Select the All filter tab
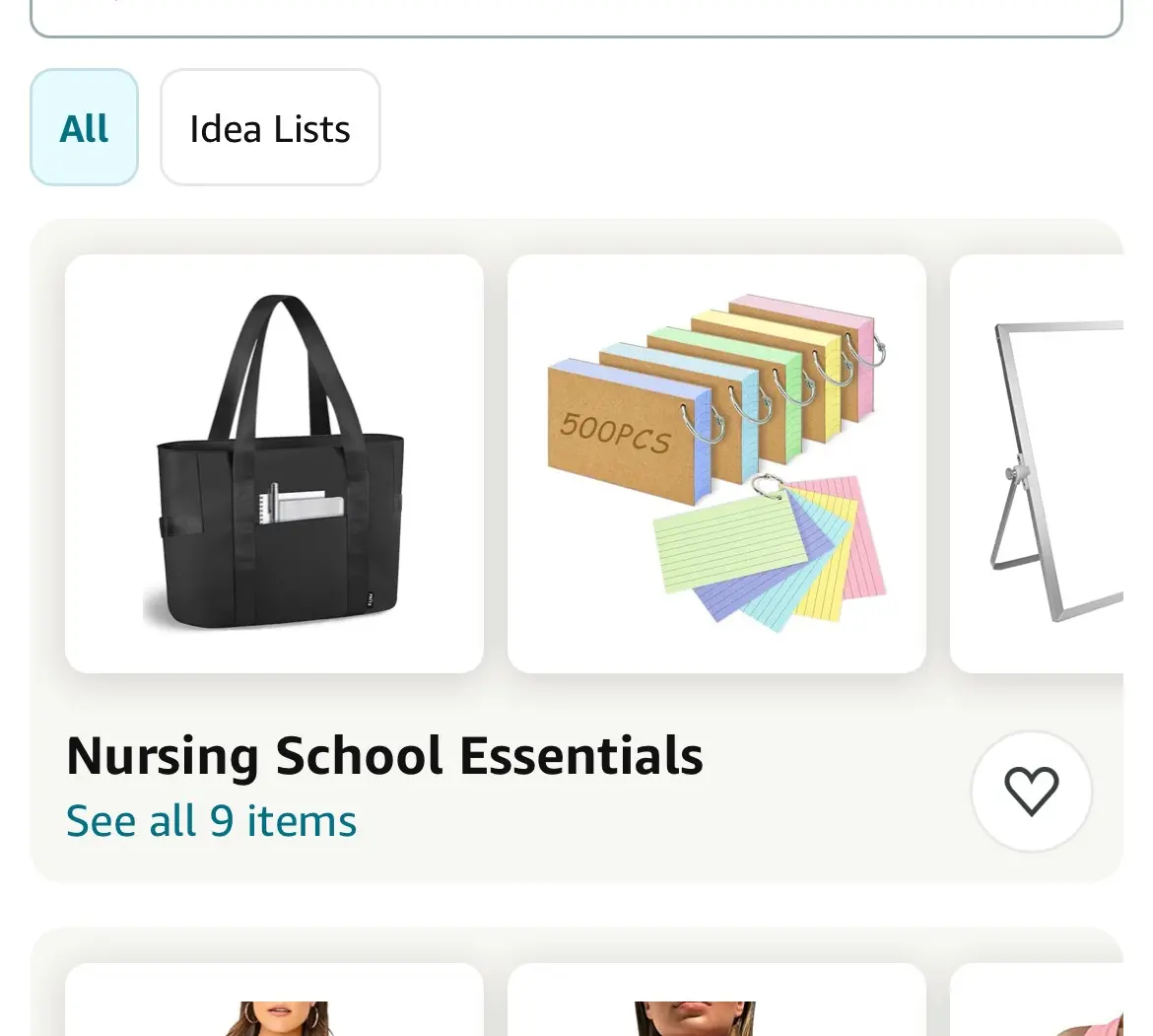1153x1036 pixels. 85,128
